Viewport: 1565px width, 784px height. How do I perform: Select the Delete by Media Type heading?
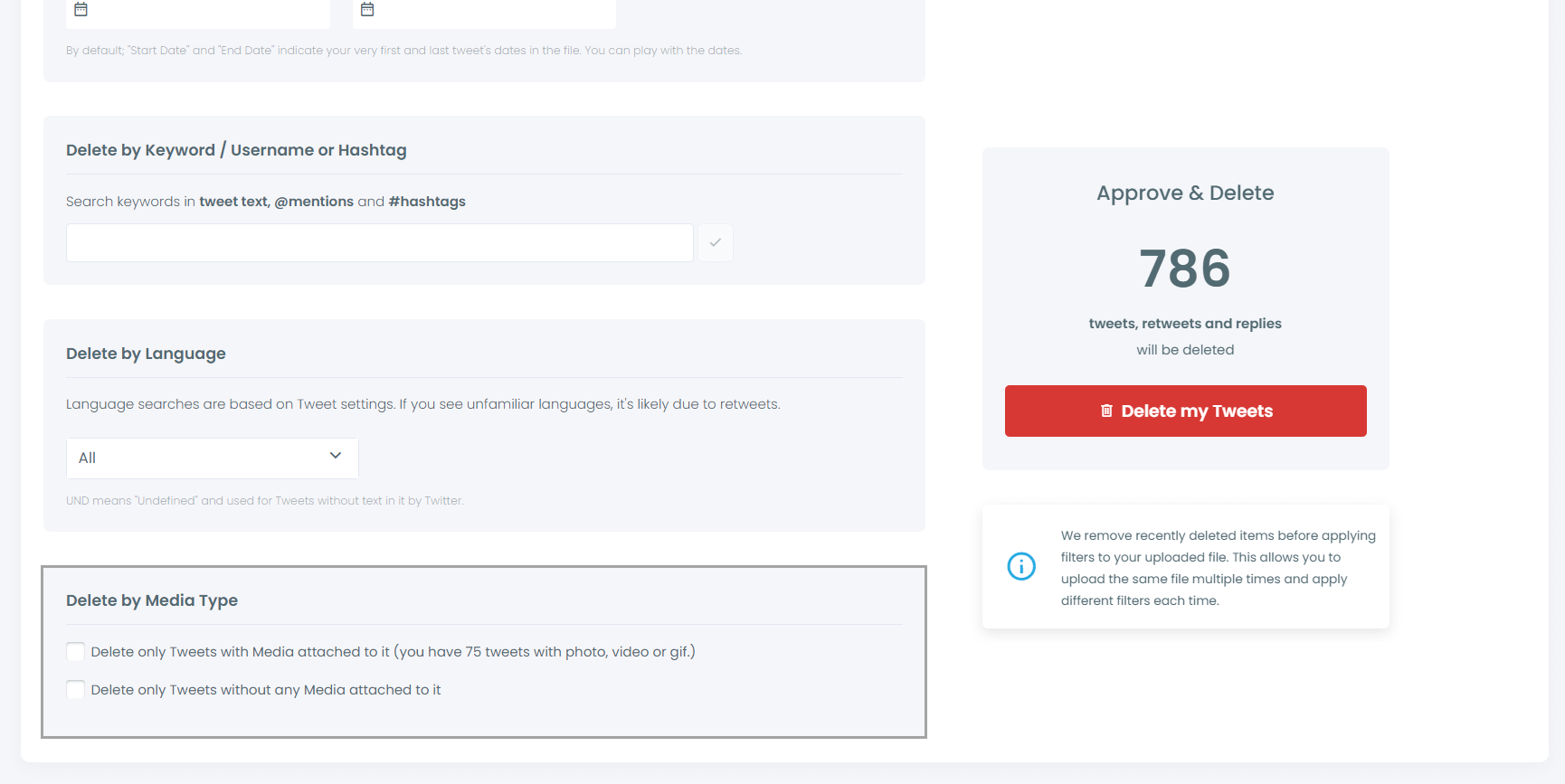tap(152, 600)
